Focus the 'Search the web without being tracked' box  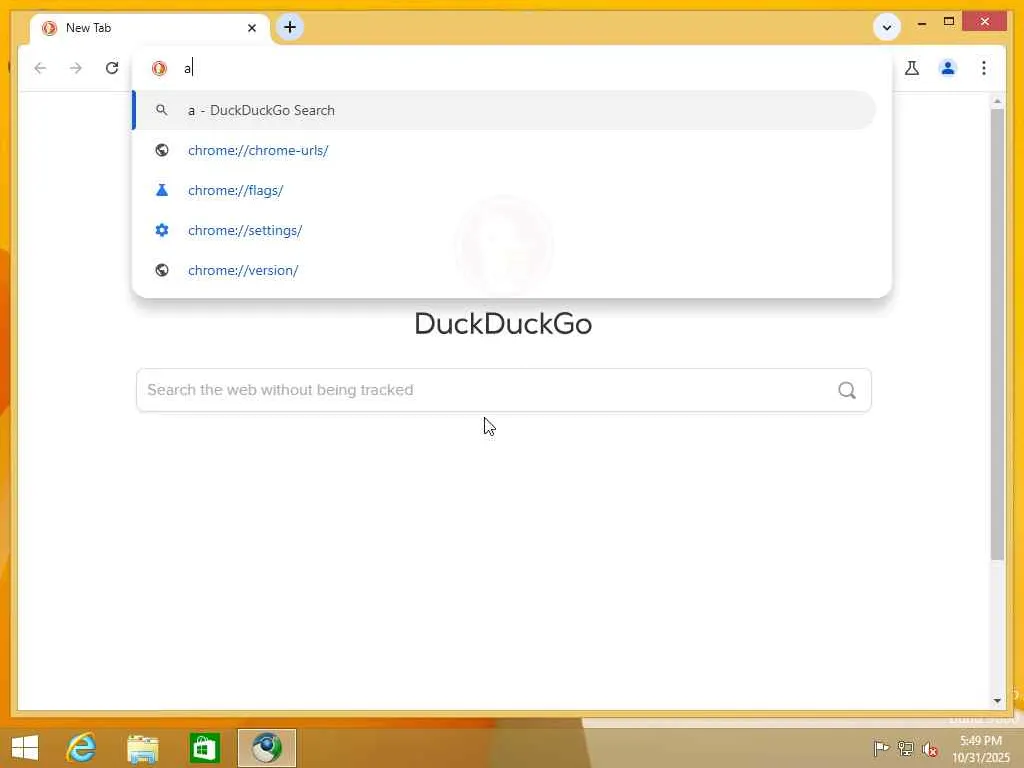tap(504, 390)
